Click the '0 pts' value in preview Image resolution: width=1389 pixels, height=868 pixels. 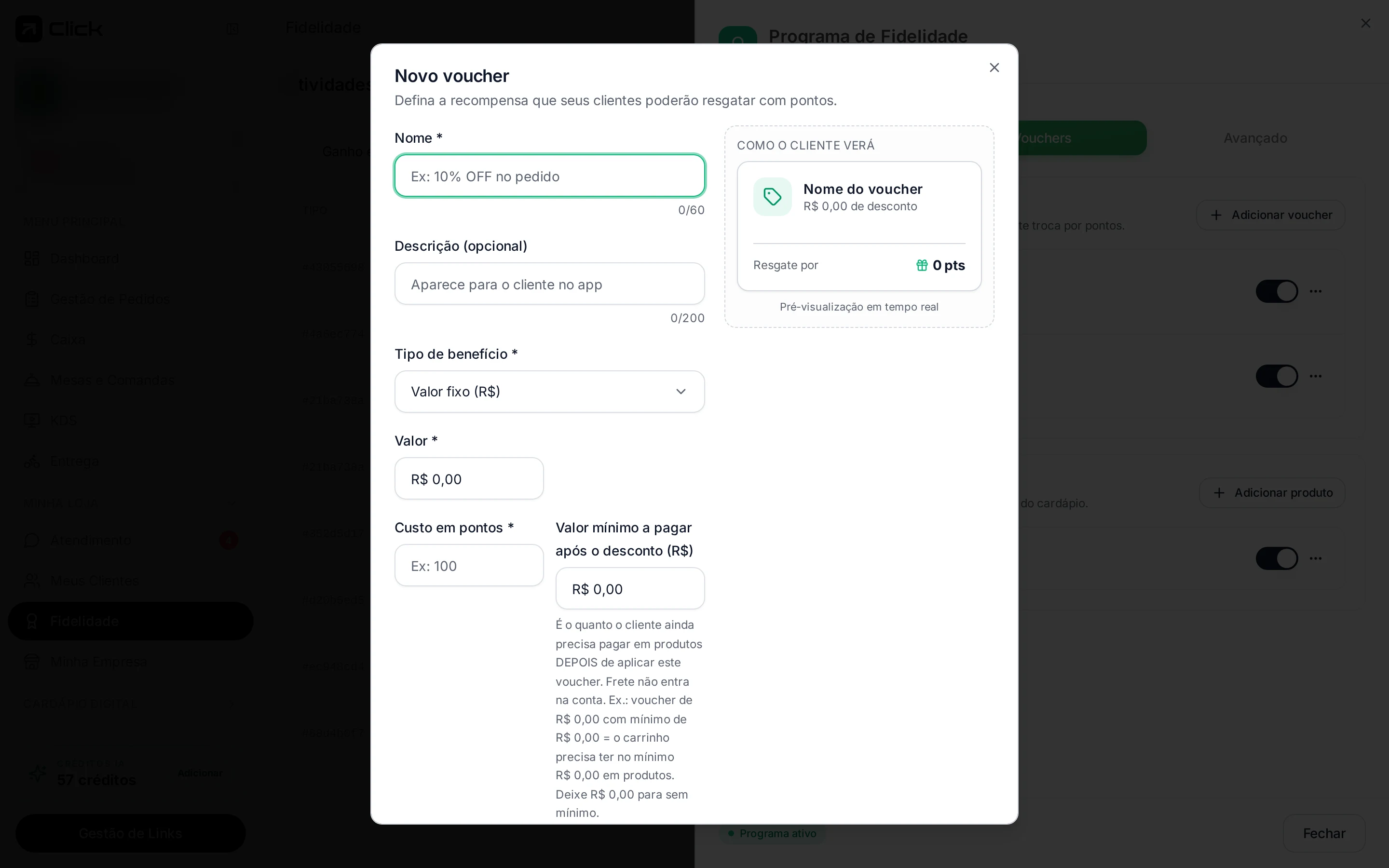click(948, 265)
